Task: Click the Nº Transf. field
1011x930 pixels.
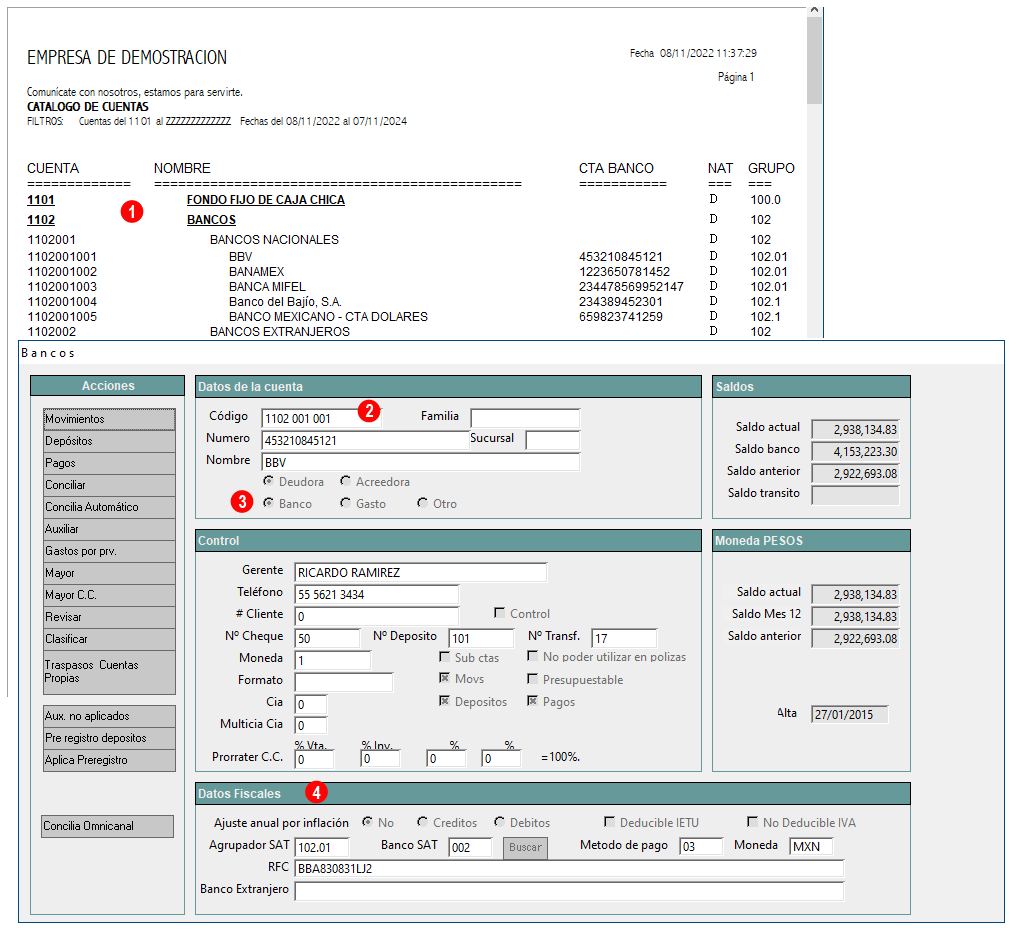Action: click(624, 638)
